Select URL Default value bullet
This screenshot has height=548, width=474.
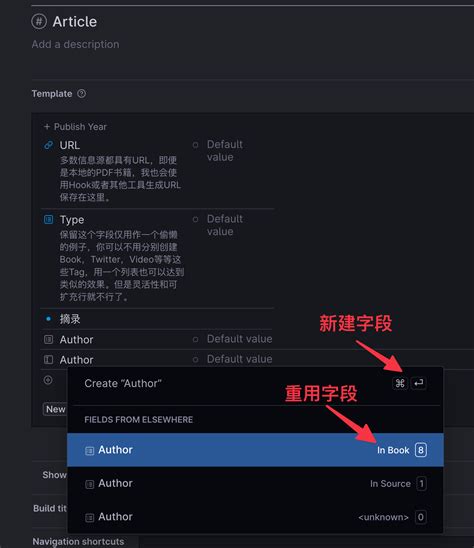click(x=195, y=145)
